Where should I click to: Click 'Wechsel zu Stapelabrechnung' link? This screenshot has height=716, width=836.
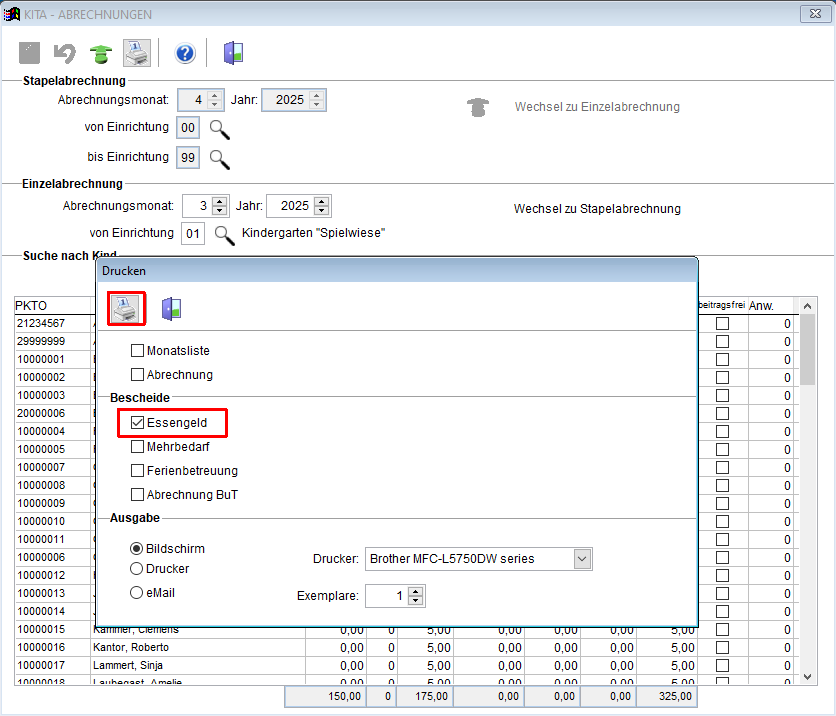tap(596, 209)
